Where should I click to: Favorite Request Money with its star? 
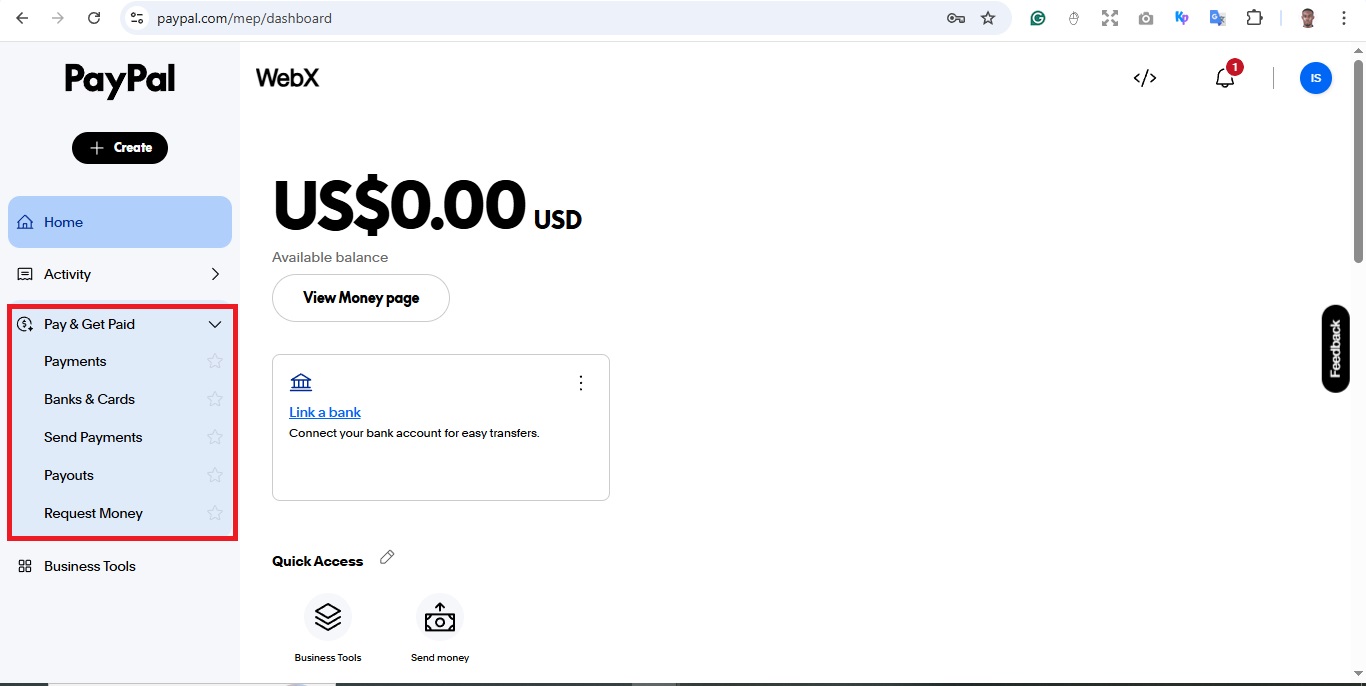[214, 513]
